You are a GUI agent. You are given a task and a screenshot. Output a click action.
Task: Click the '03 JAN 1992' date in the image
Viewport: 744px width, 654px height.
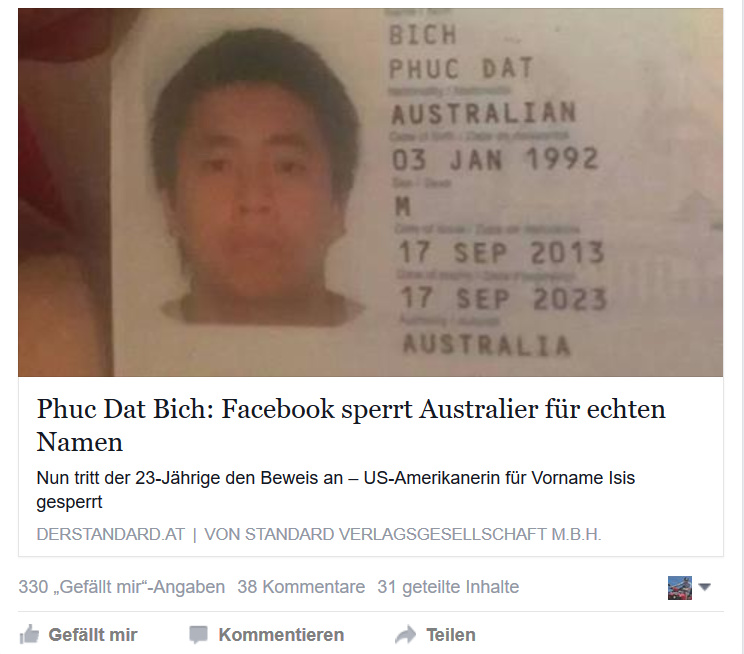(495, 159)
